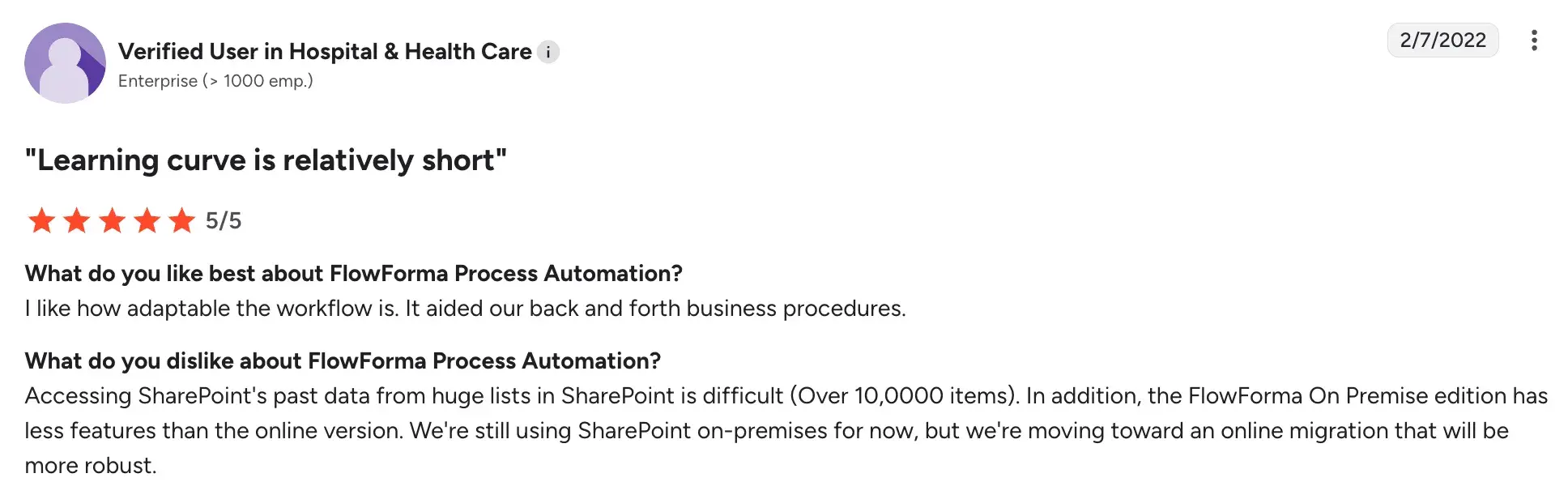Click the purple user avatar
1568x499 pixels.
coord(65,63)
